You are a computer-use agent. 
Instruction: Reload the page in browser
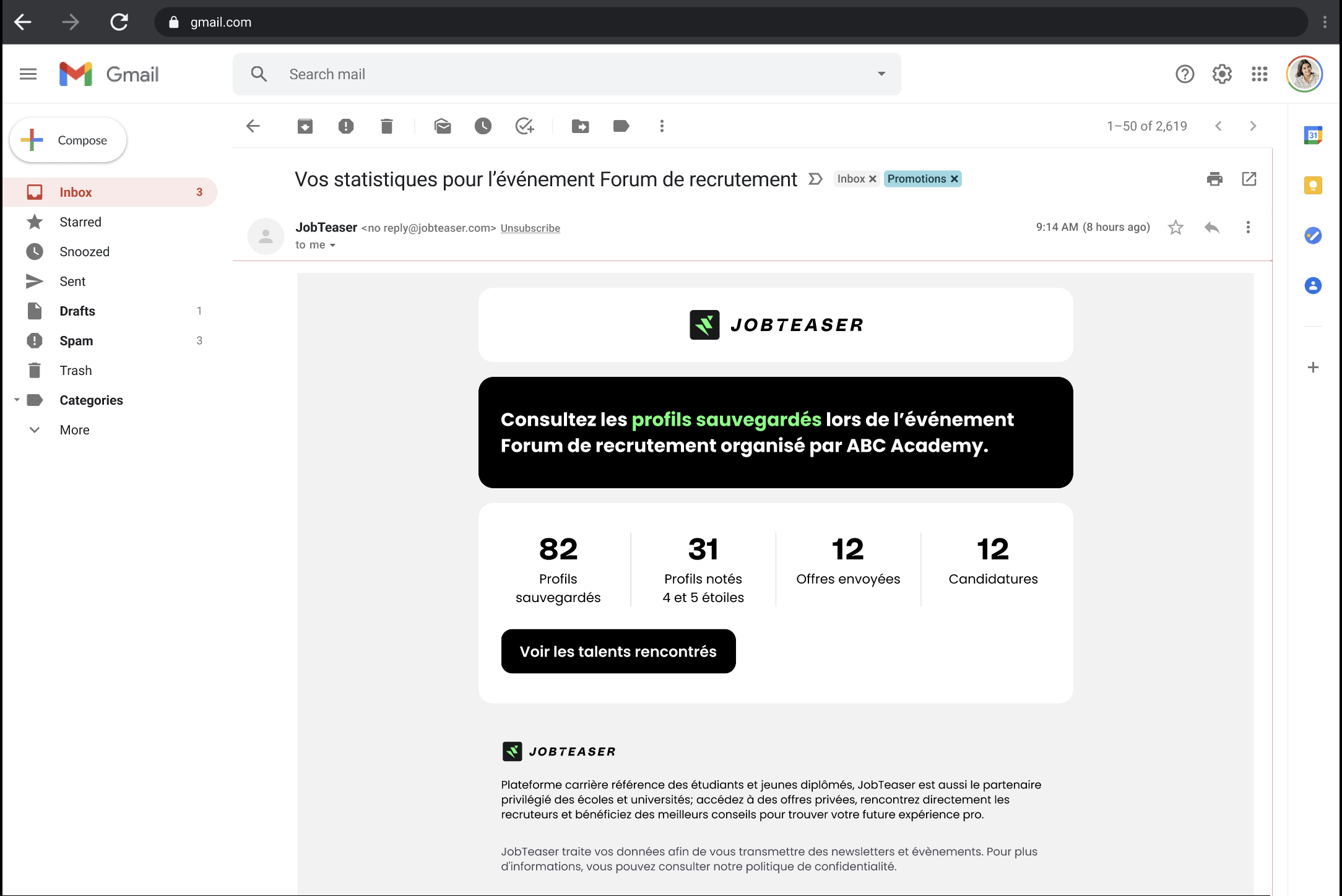[119, 22]
